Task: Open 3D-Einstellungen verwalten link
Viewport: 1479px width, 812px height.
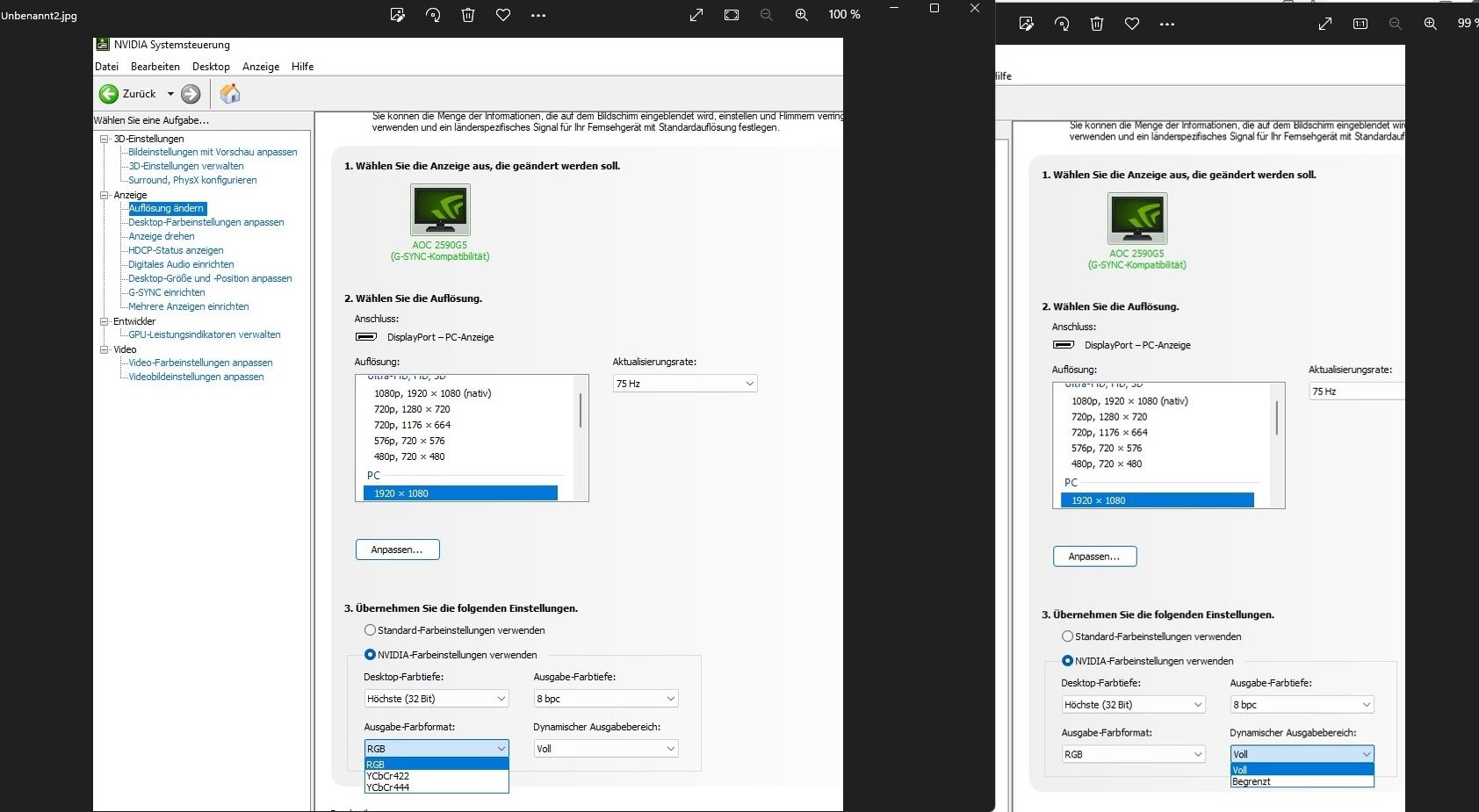Action: [x=186, y=166]
